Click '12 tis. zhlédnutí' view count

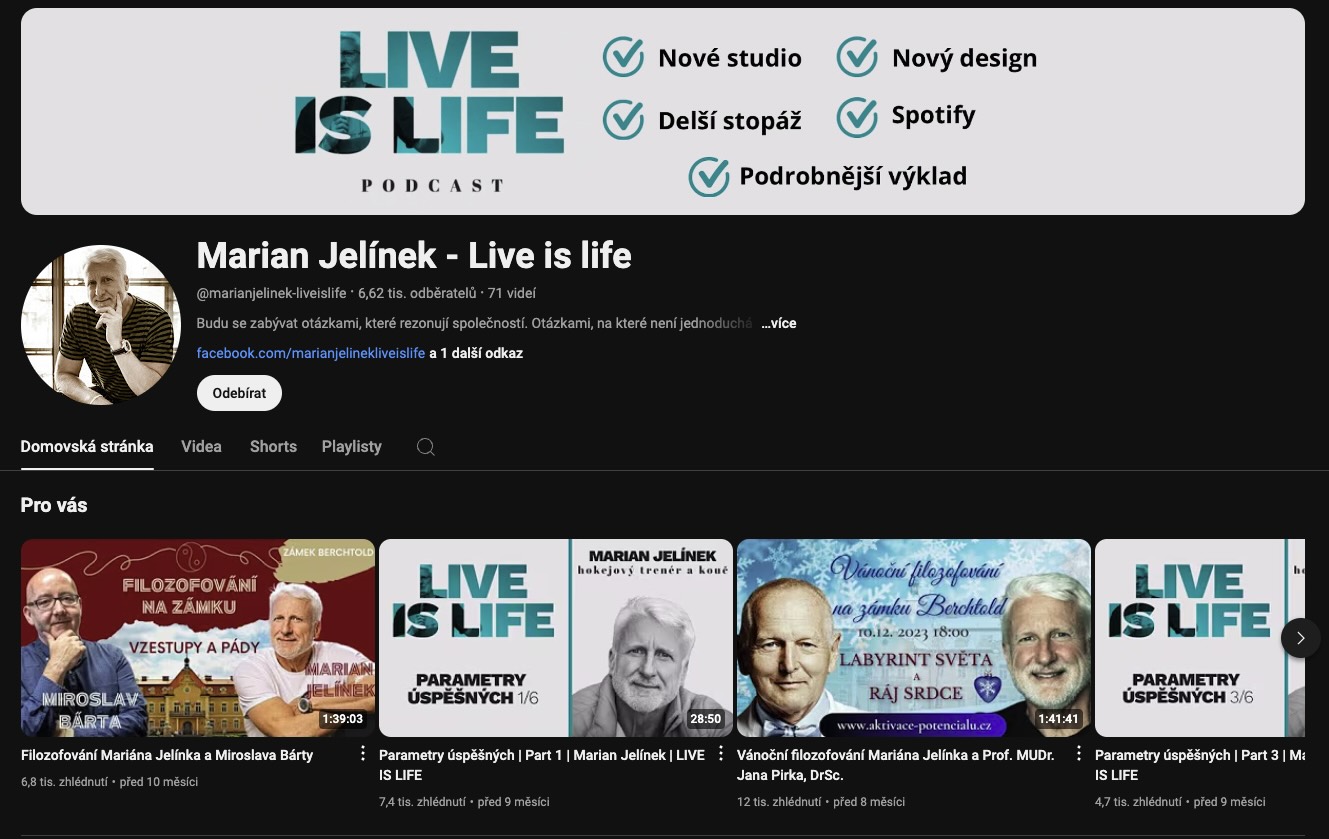778,802
